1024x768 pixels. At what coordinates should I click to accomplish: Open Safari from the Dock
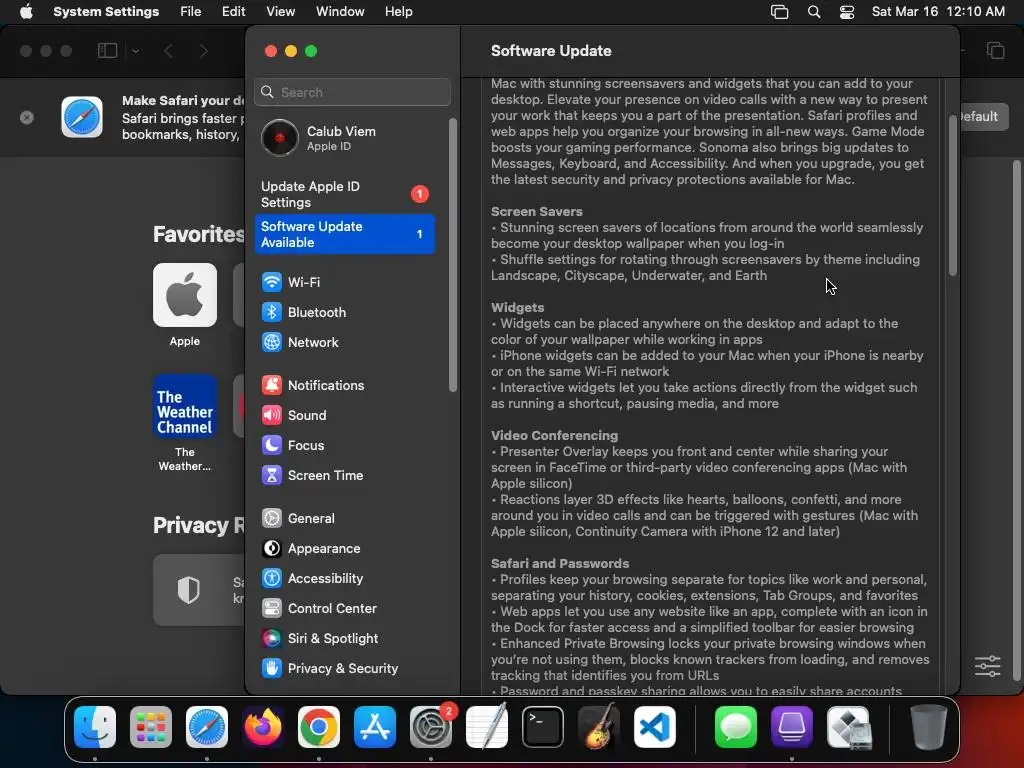click(x=207, y=727)
